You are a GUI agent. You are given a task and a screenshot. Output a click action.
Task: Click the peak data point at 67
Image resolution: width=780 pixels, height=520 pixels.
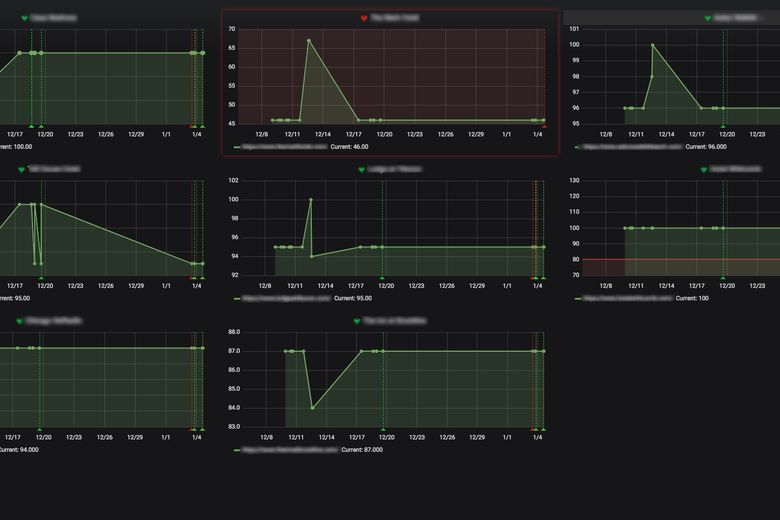(309, 41)
